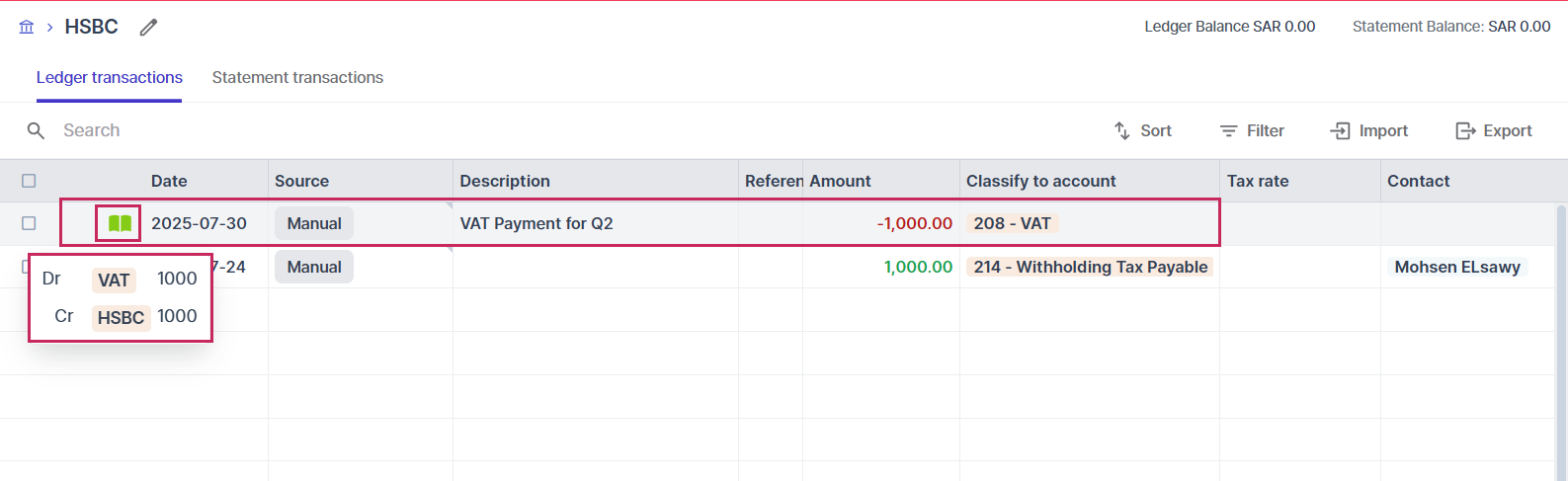Image resolution: width=1568 pixels, height=481 pixels.
Task: Click the bank home breadcrumb icon
Action: click(27, 27)
